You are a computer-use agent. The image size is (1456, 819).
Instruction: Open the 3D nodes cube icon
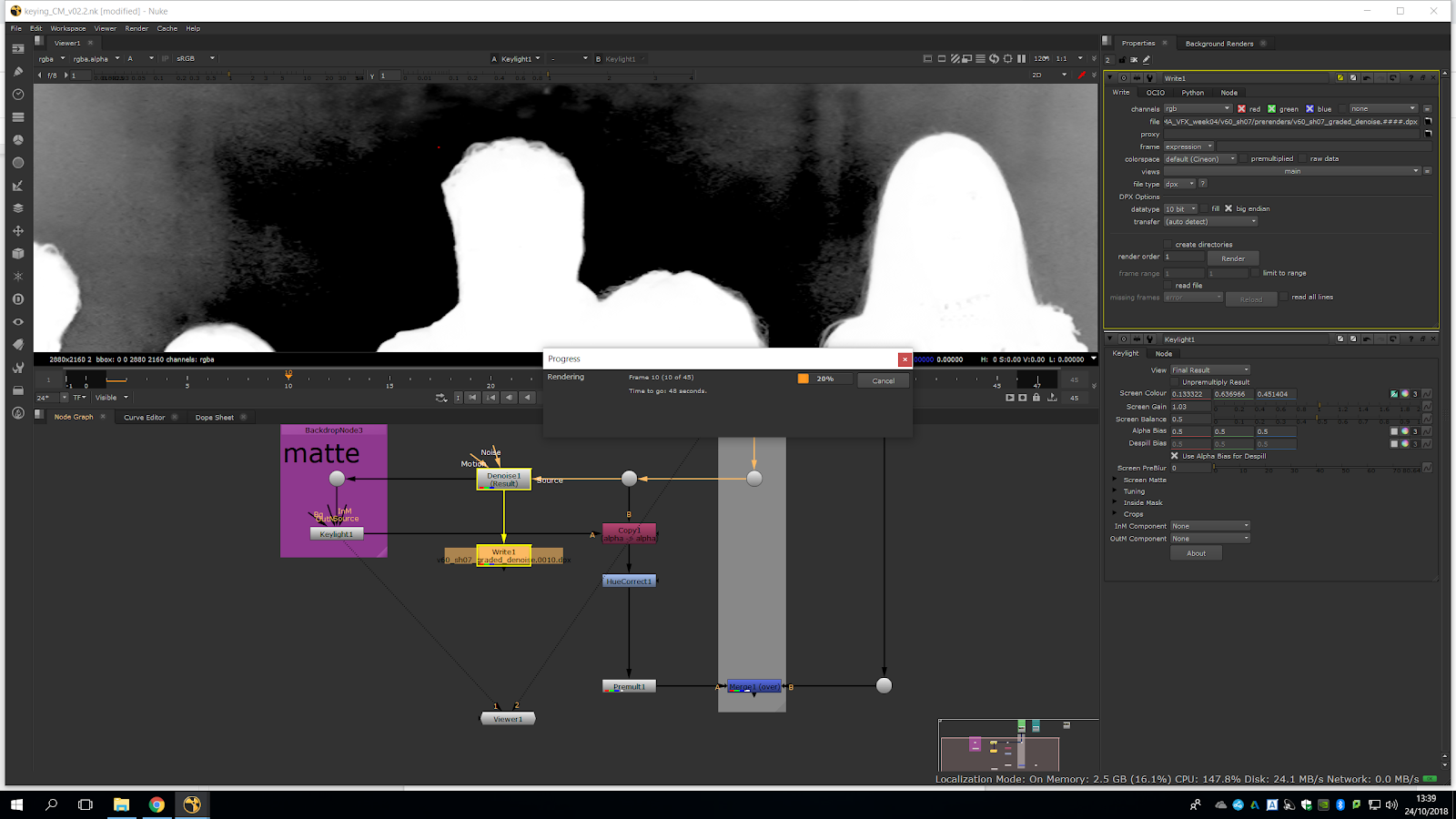tap(18, 254)
